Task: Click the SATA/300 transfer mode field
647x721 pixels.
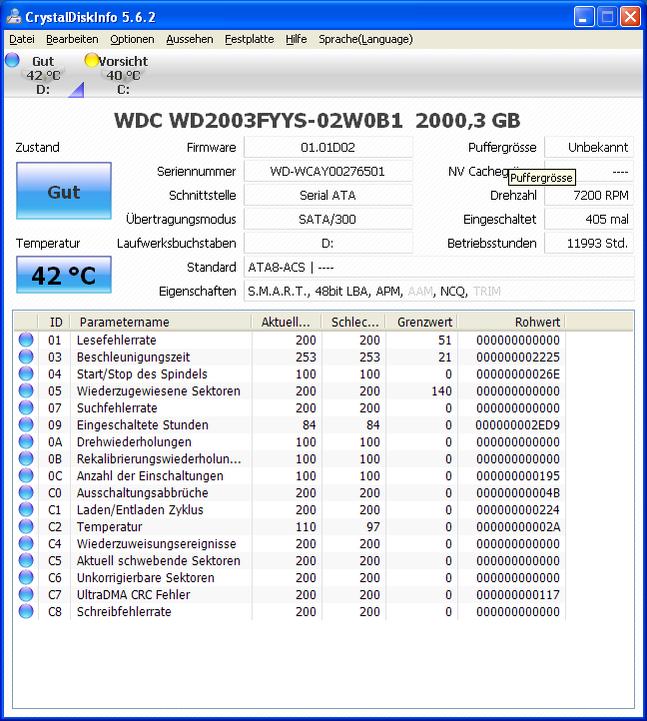Action: pyautogui.click(x=328, y=219)
